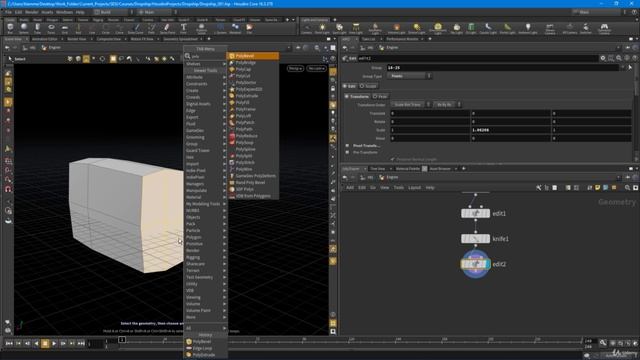The width and height of the screenshot is (640, 360).
Task: Select GameDev PolyDeform entry
Action: 253,176
